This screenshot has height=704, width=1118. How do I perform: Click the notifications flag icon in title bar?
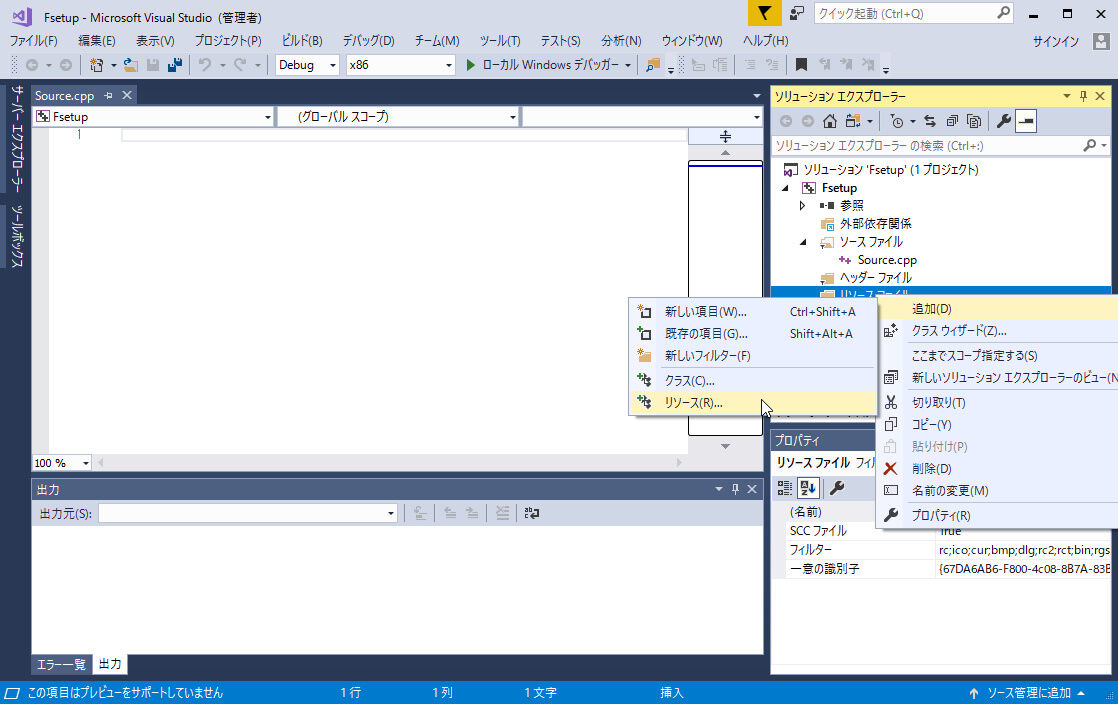pos(764,14)
